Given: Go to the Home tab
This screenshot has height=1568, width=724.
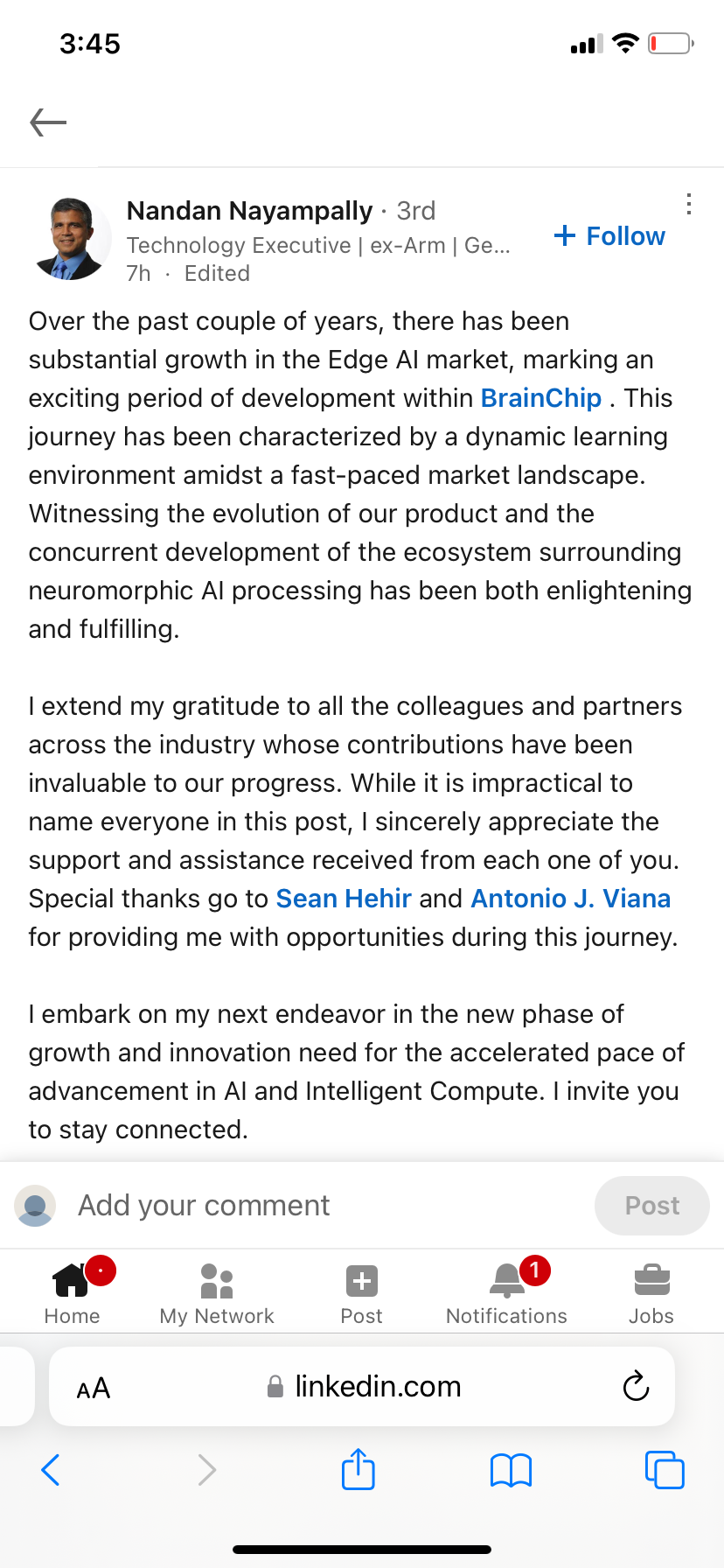Looking at the screenshot, I should [x=72, y=1293].
